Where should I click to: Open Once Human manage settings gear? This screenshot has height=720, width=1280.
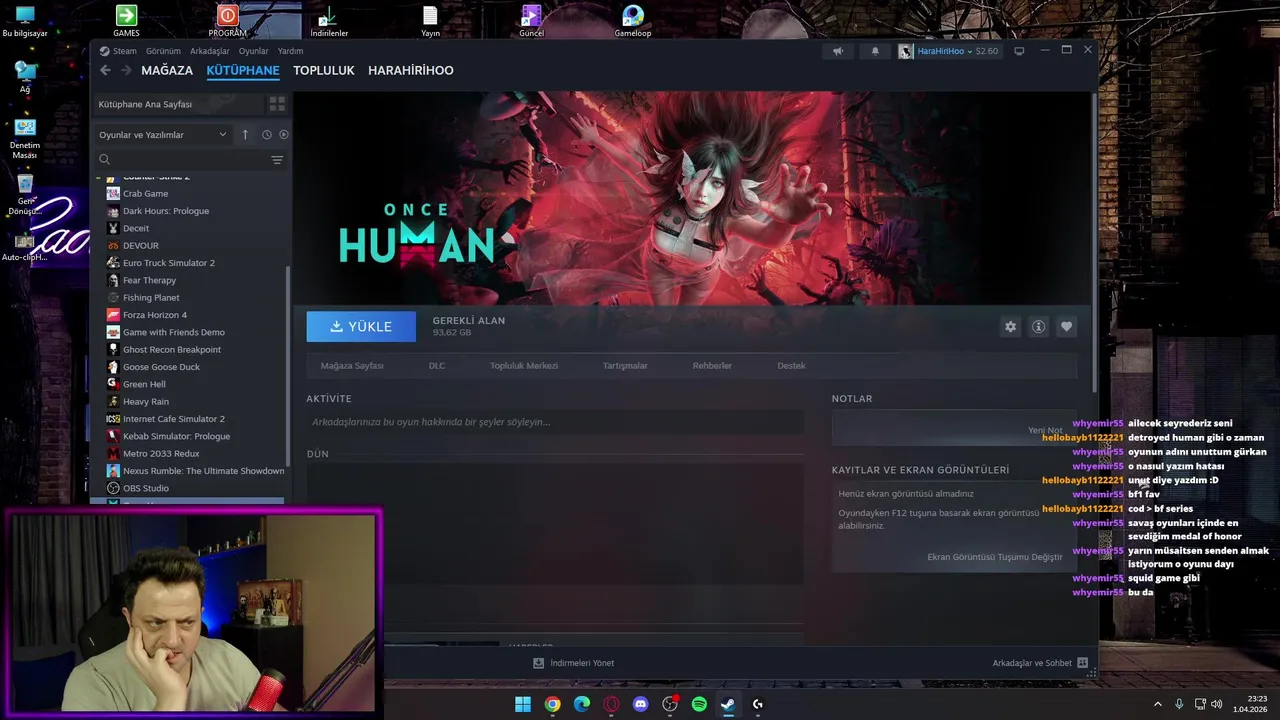tap(1010, 327)
